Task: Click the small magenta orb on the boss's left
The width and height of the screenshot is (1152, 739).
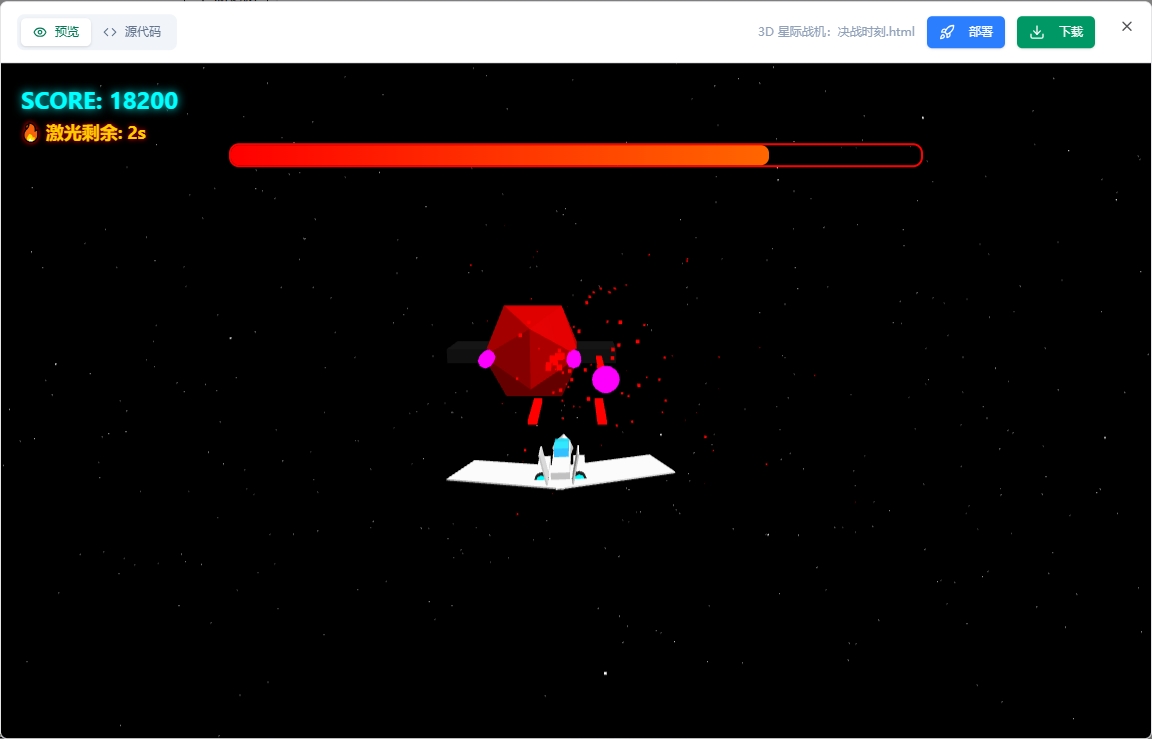Action: point(487,359)
